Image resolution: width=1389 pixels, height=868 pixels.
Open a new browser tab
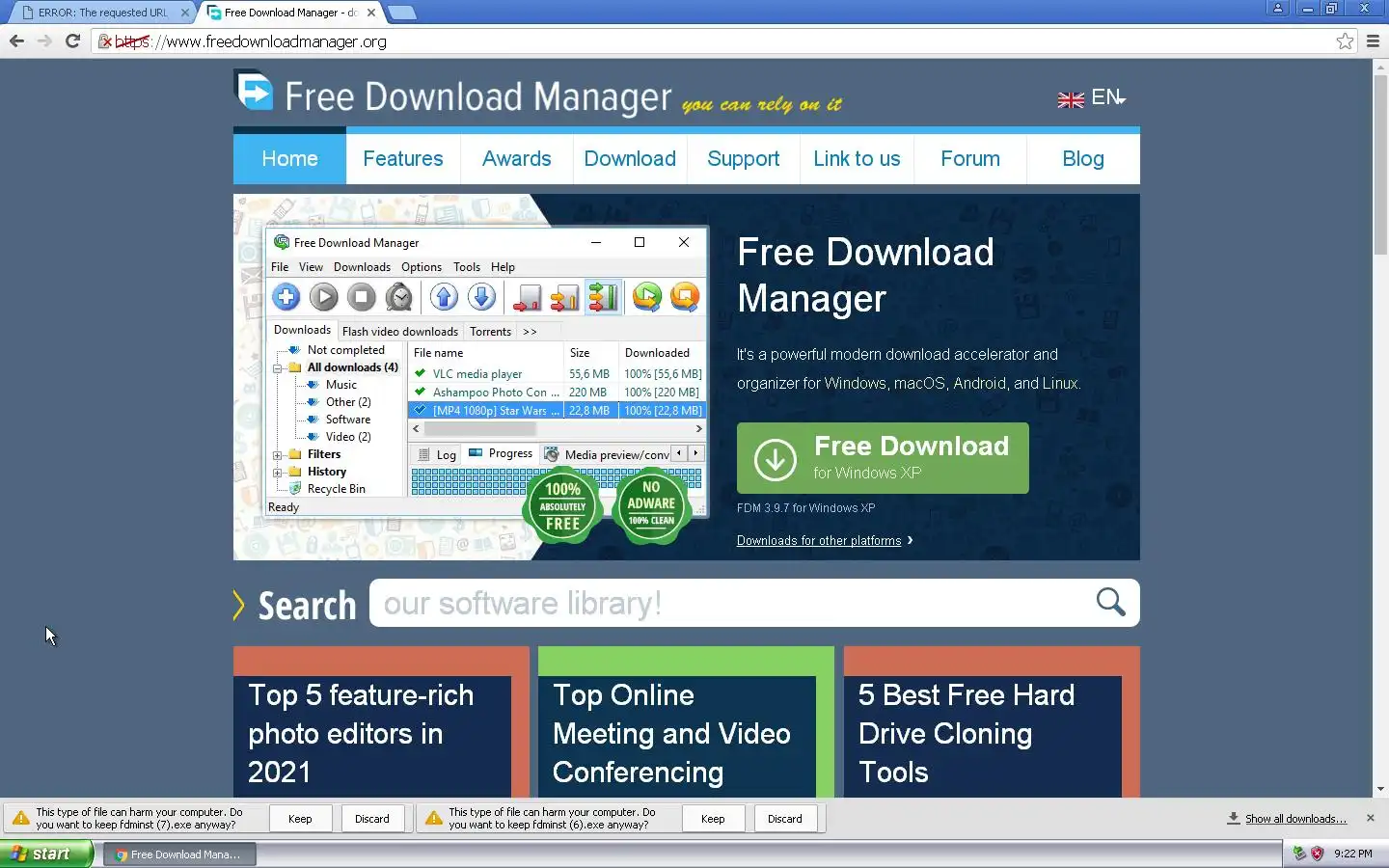tap(401, 13)
